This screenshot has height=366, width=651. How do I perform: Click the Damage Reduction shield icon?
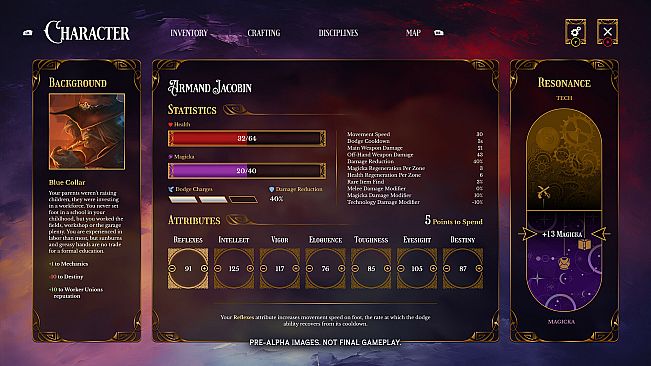coord(272,189)
